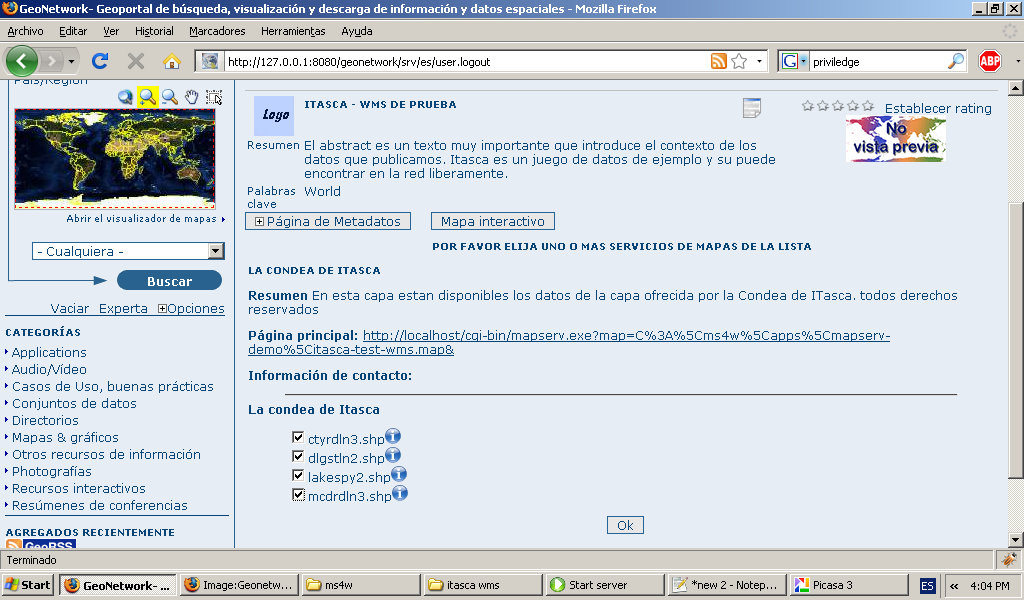Viewport: 1024px width, 600px height.
Task: Click the Adblock Plus ABP icon
Action: click(x=989, y=61)
